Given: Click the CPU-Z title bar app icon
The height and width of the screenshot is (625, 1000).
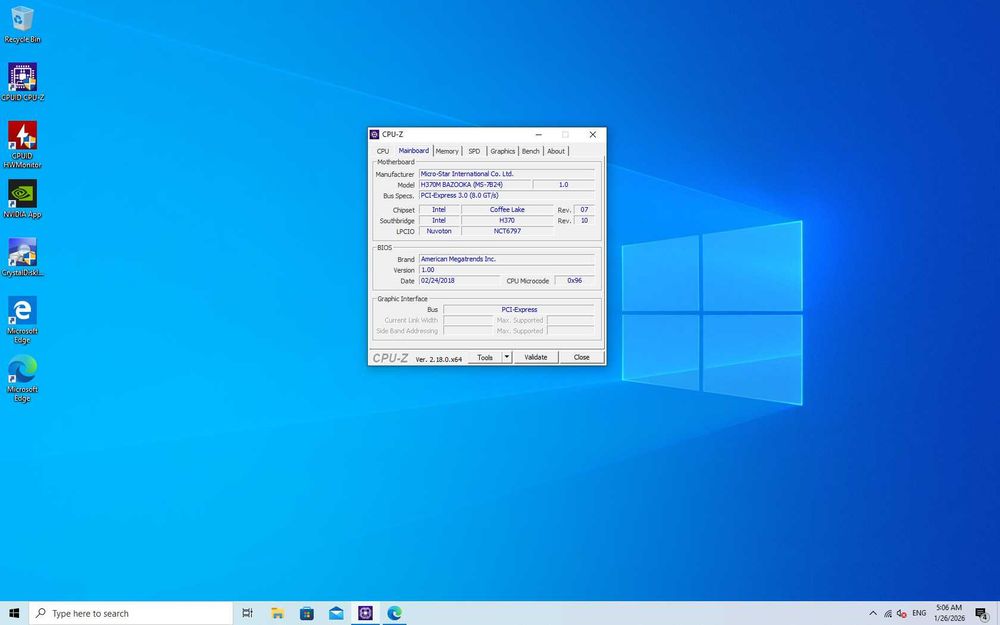Looking at the screenshot, I should (x=374, y=135).
